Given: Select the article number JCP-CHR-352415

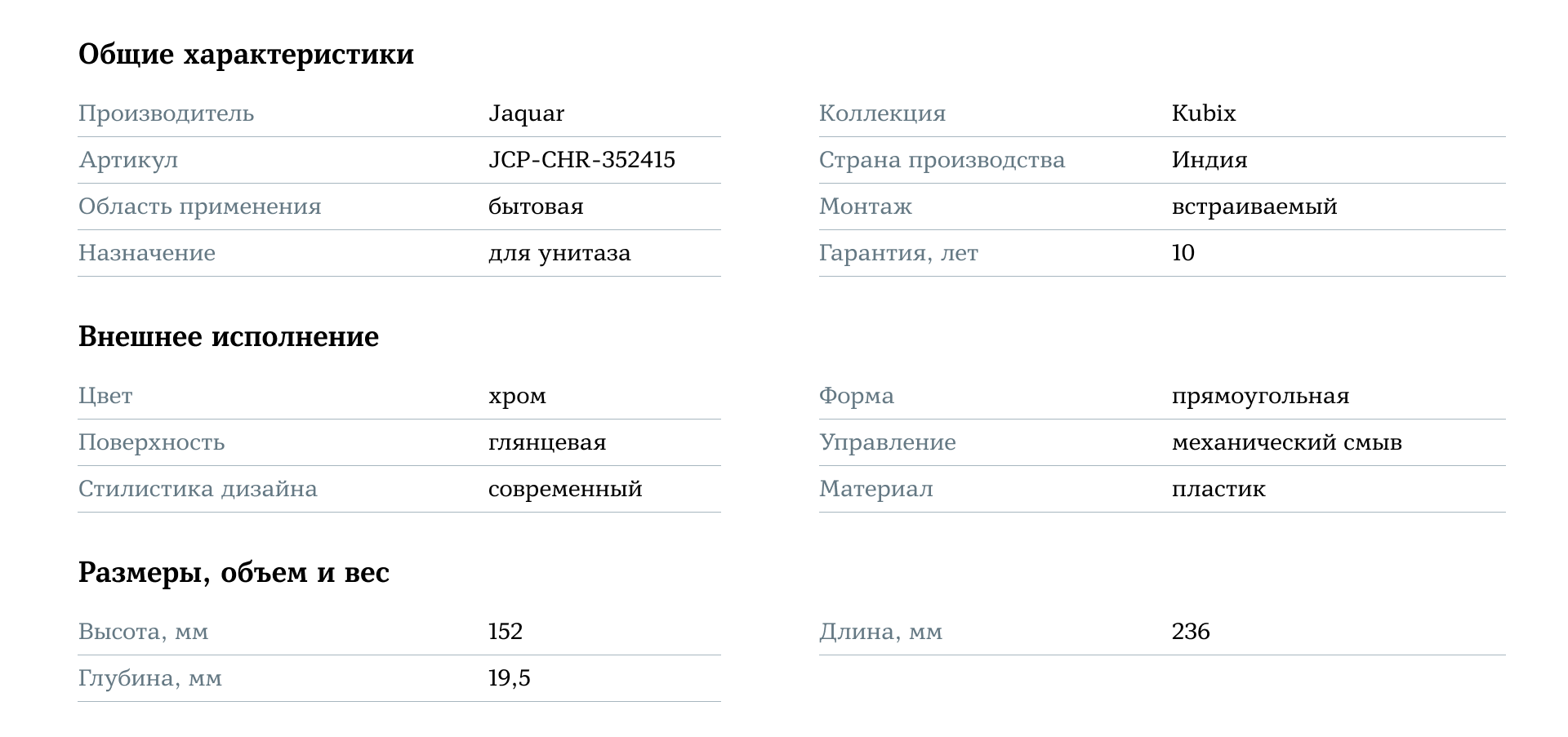Looking at the screenshot, I should pyautogui.click(x=581, y=160).
